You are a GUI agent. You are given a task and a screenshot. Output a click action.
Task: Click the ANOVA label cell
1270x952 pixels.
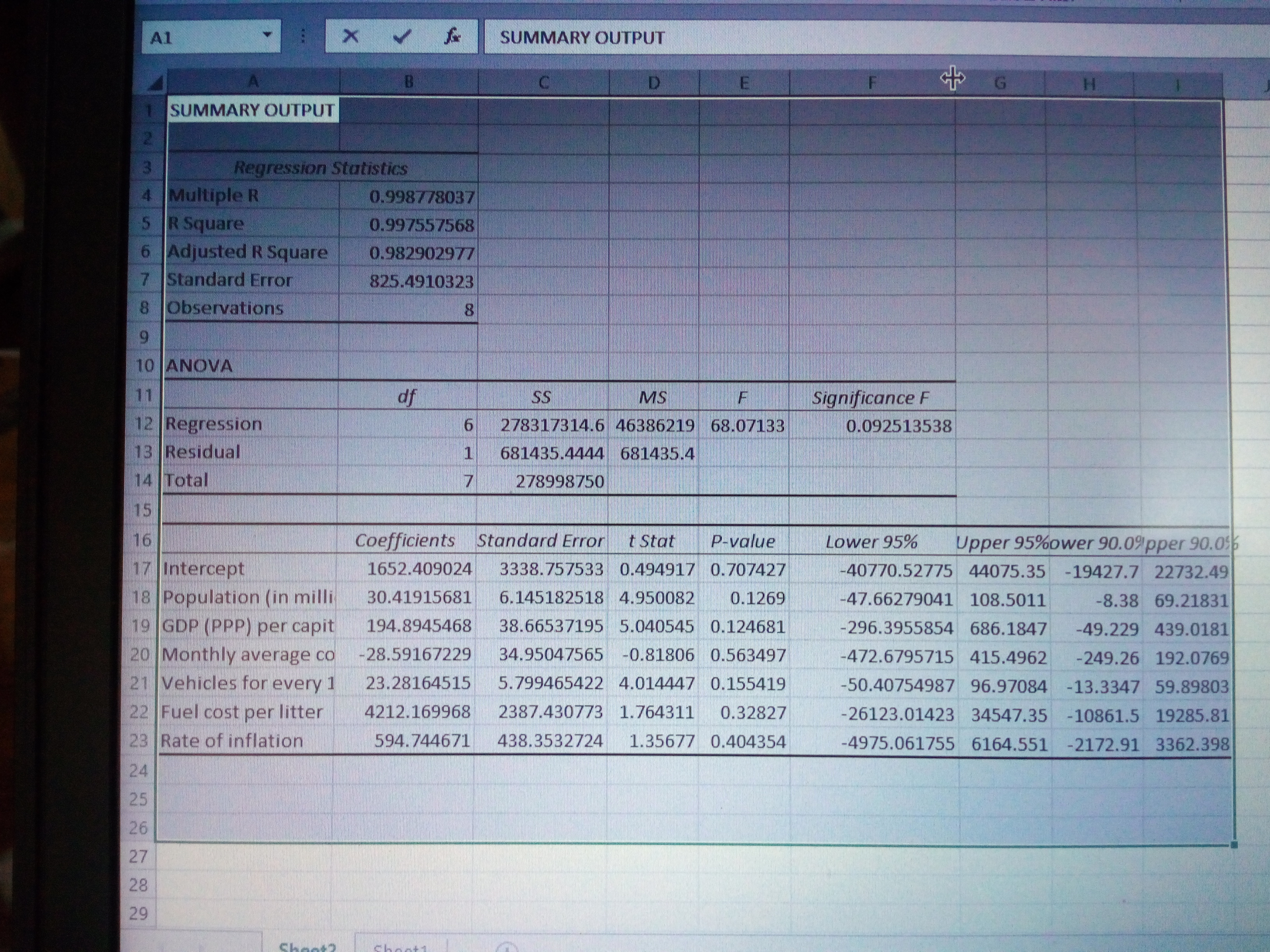(x=199, y=366)
